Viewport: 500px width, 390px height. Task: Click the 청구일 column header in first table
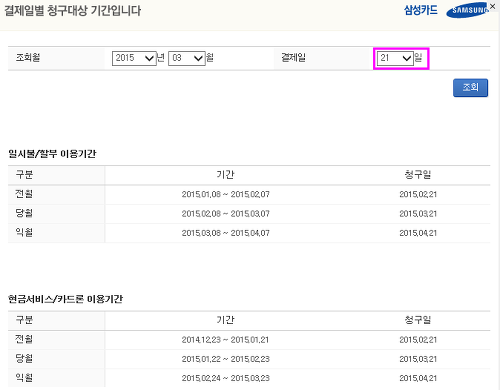(418, 174)
